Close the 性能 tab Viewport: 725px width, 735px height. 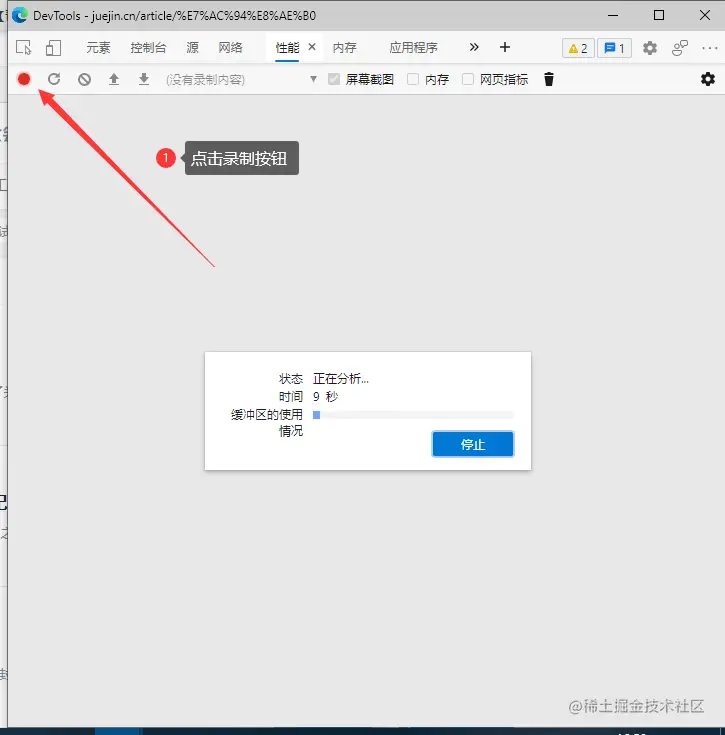coord(312,47)
